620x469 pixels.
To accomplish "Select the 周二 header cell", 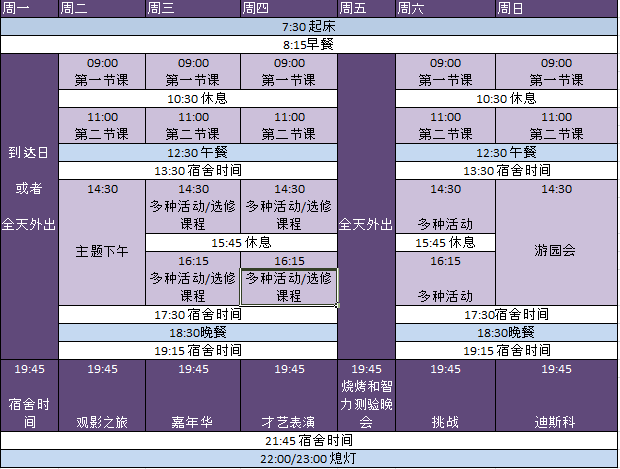I will [x=102, y=8].
